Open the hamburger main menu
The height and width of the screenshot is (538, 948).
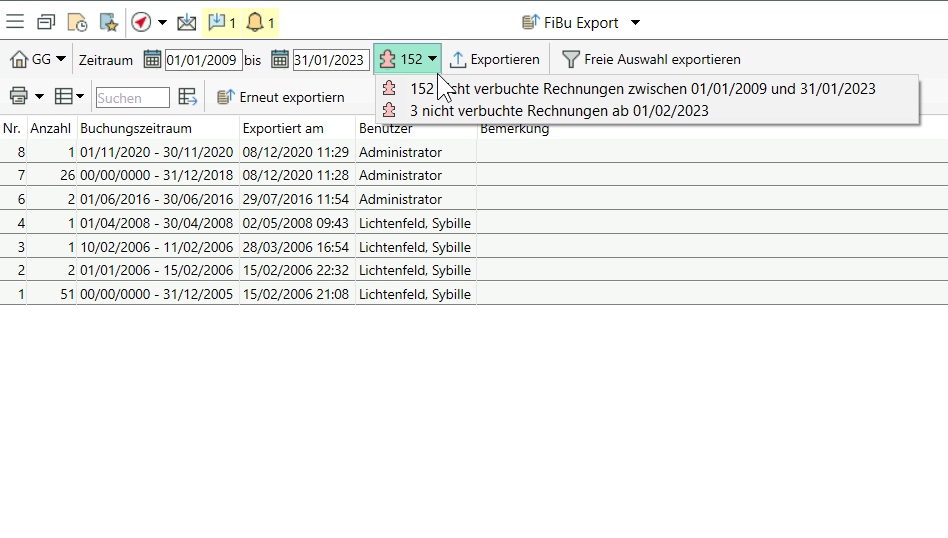tap(15, 22)
